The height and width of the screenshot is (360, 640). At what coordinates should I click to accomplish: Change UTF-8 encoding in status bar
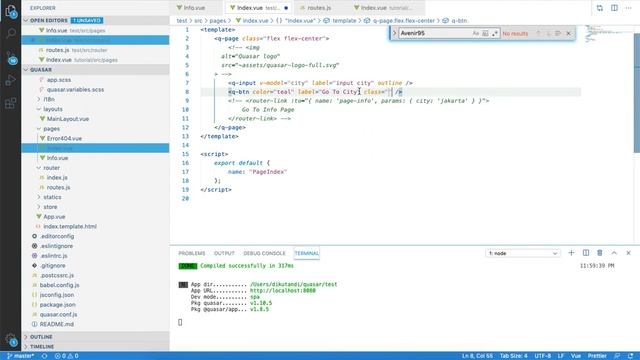[542, 356]
